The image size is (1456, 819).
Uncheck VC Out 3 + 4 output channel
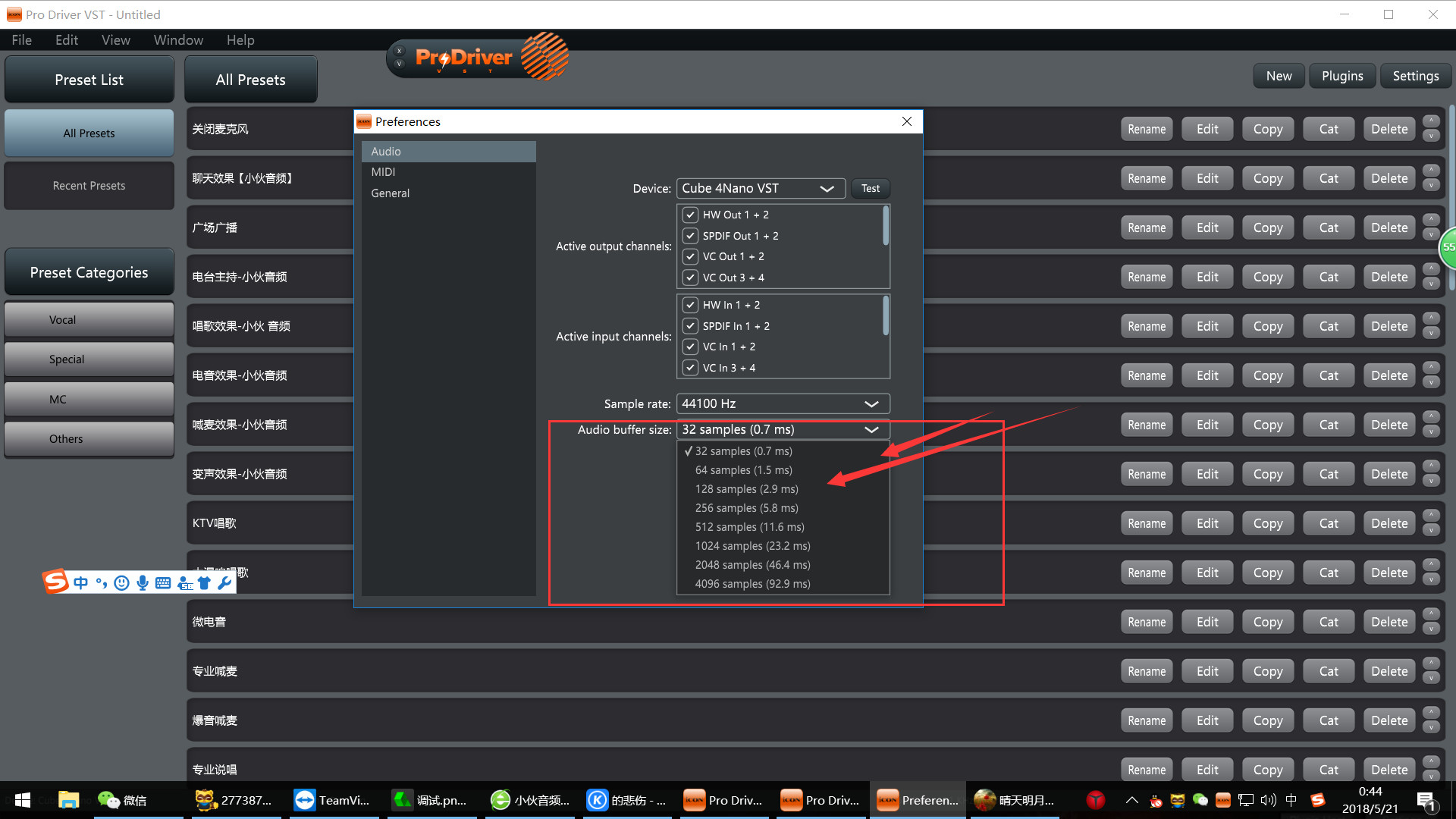(690, 278)
